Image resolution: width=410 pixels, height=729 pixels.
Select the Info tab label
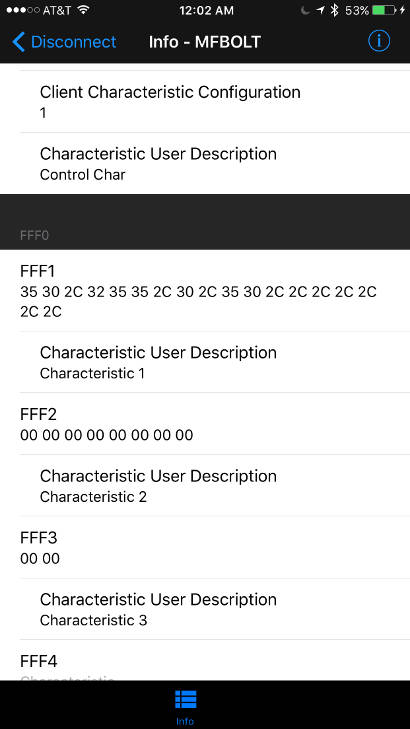pyautogui.click(x=185, y=721)
